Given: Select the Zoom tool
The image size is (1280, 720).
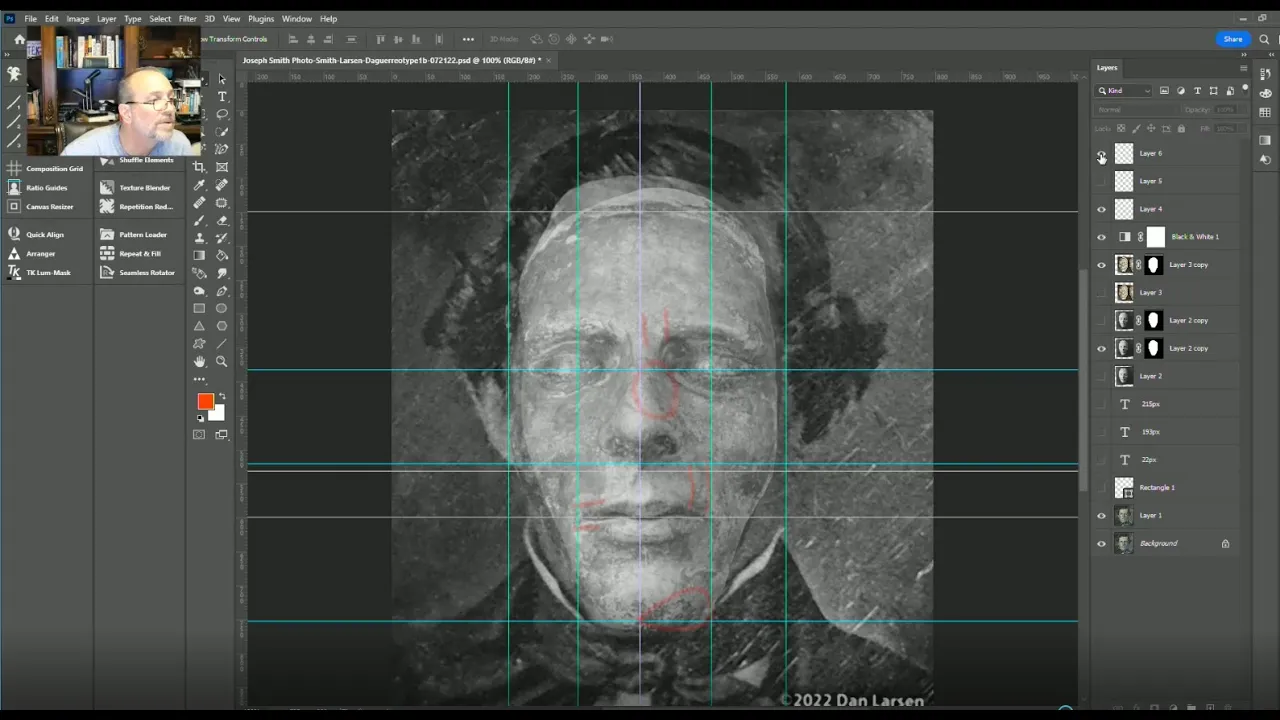Looking at the screenshot, I should pyautogui.click(x=222, y=361).
